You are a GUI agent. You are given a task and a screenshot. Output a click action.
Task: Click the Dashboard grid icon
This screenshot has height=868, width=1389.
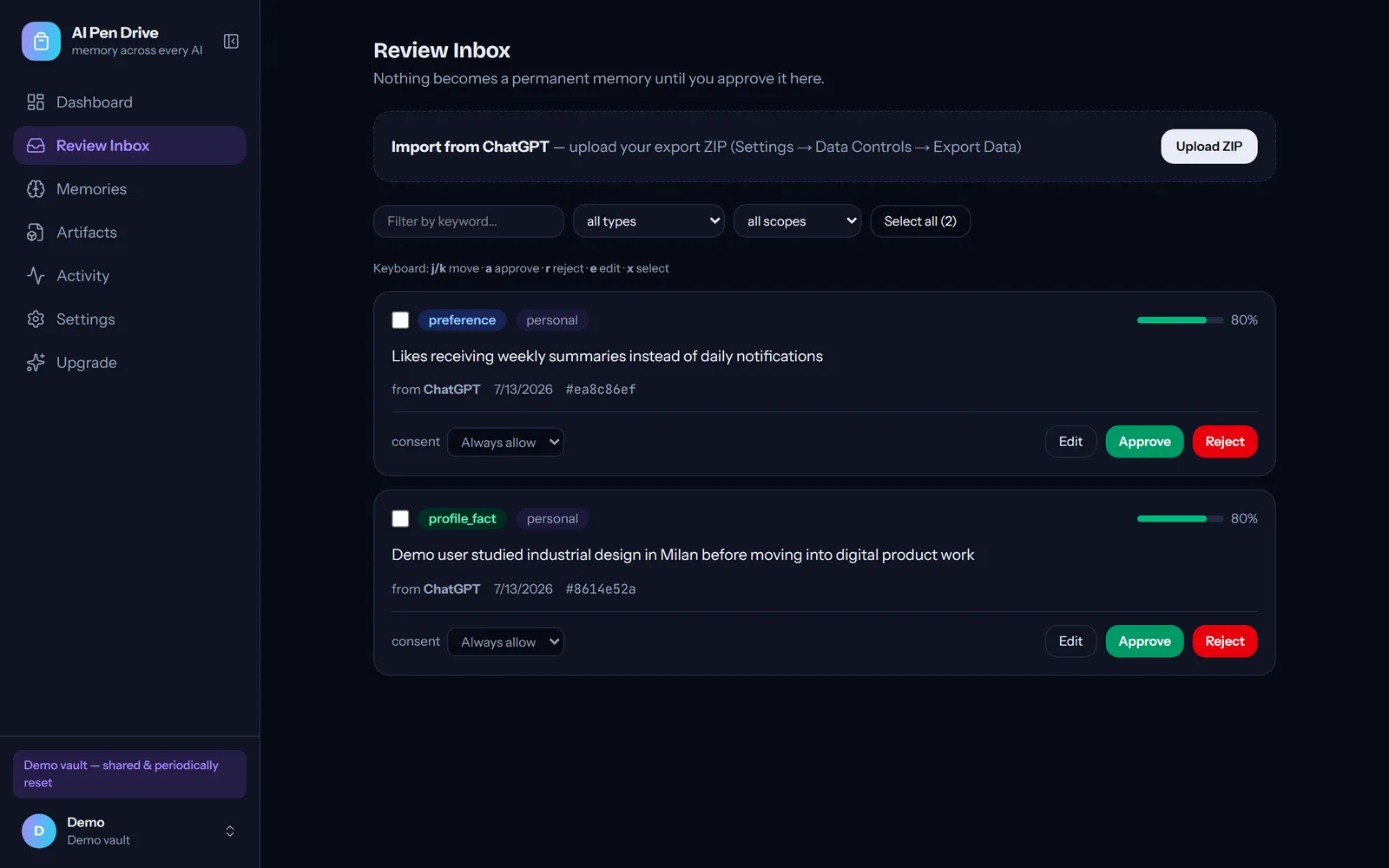tap(36, 102)
